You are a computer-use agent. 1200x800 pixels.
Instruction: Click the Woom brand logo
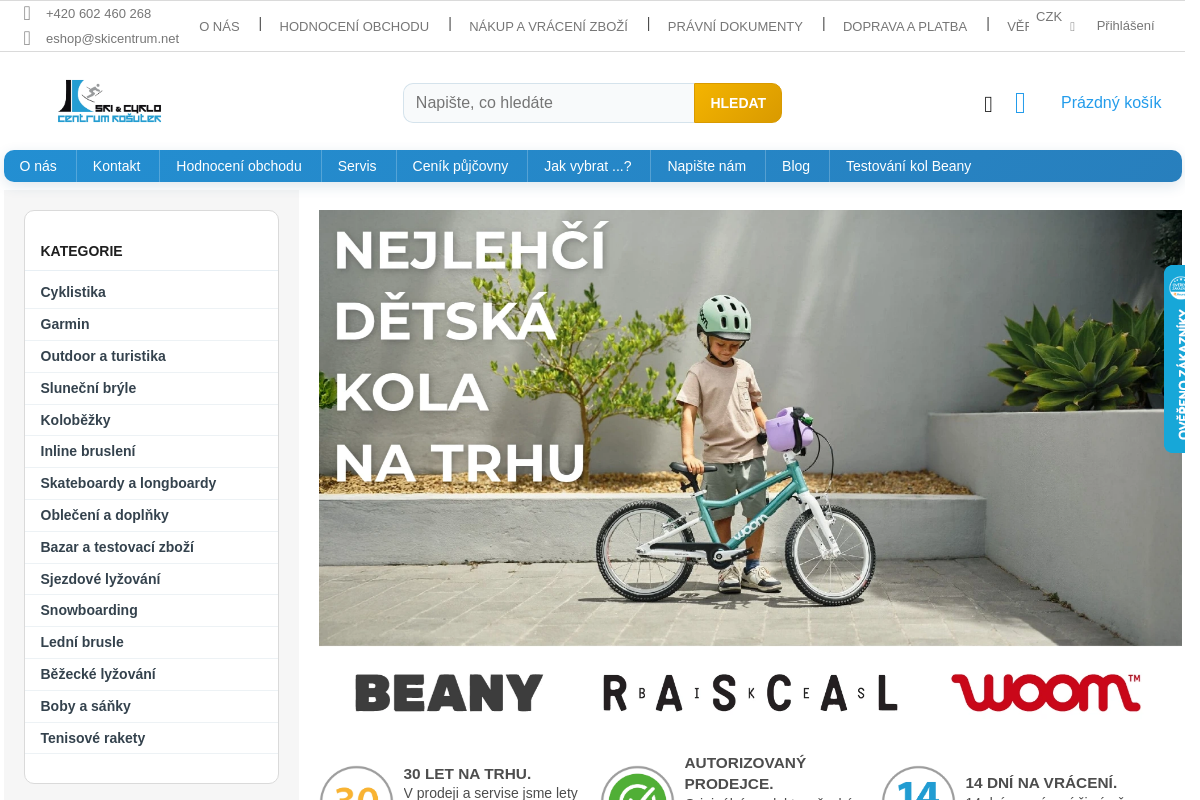[x=1046, y=692]
